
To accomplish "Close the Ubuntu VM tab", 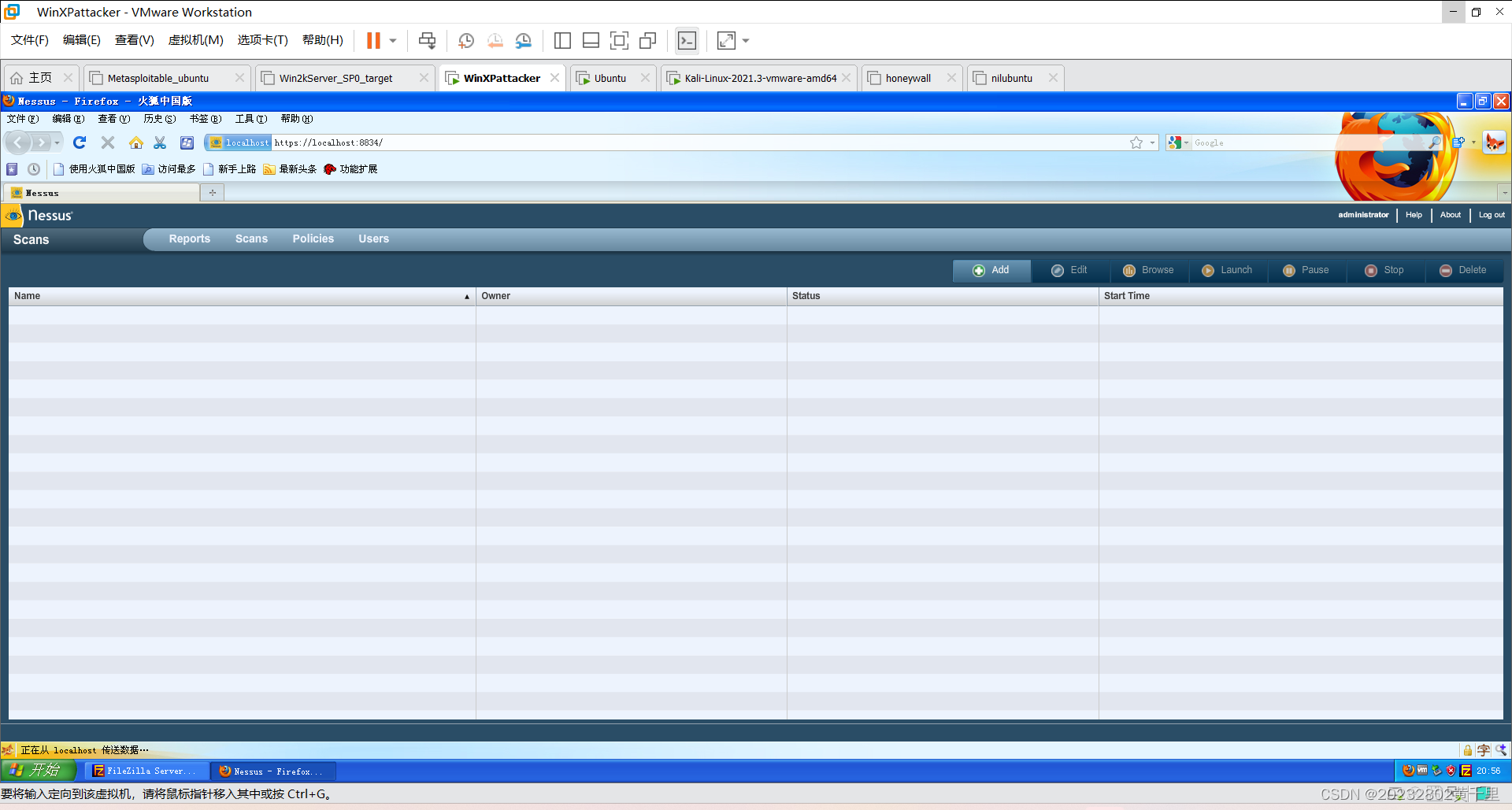I will (x=645, y=78).
